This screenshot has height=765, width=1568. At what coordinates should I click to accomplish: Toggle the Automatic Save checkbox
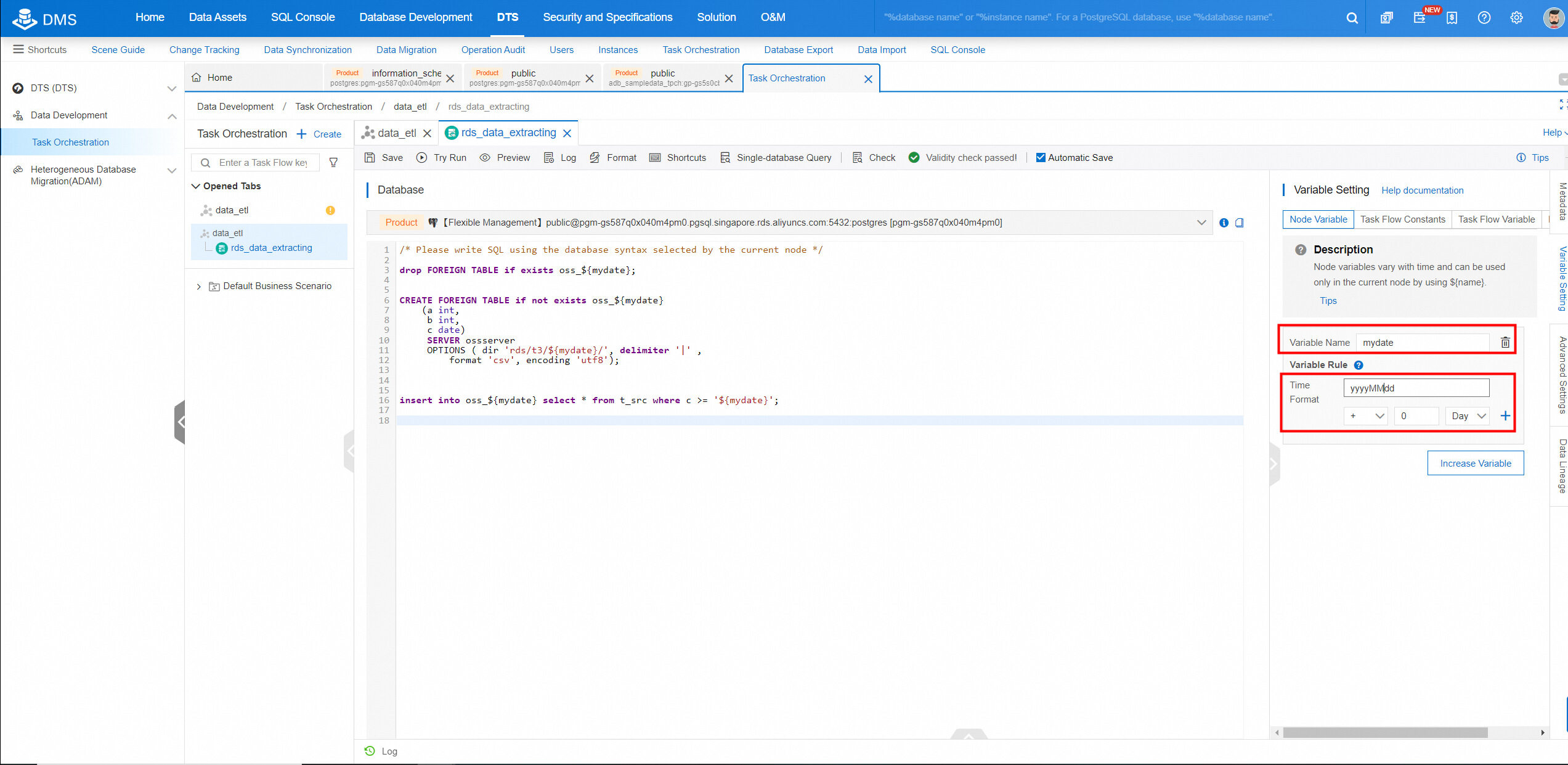1041,158
